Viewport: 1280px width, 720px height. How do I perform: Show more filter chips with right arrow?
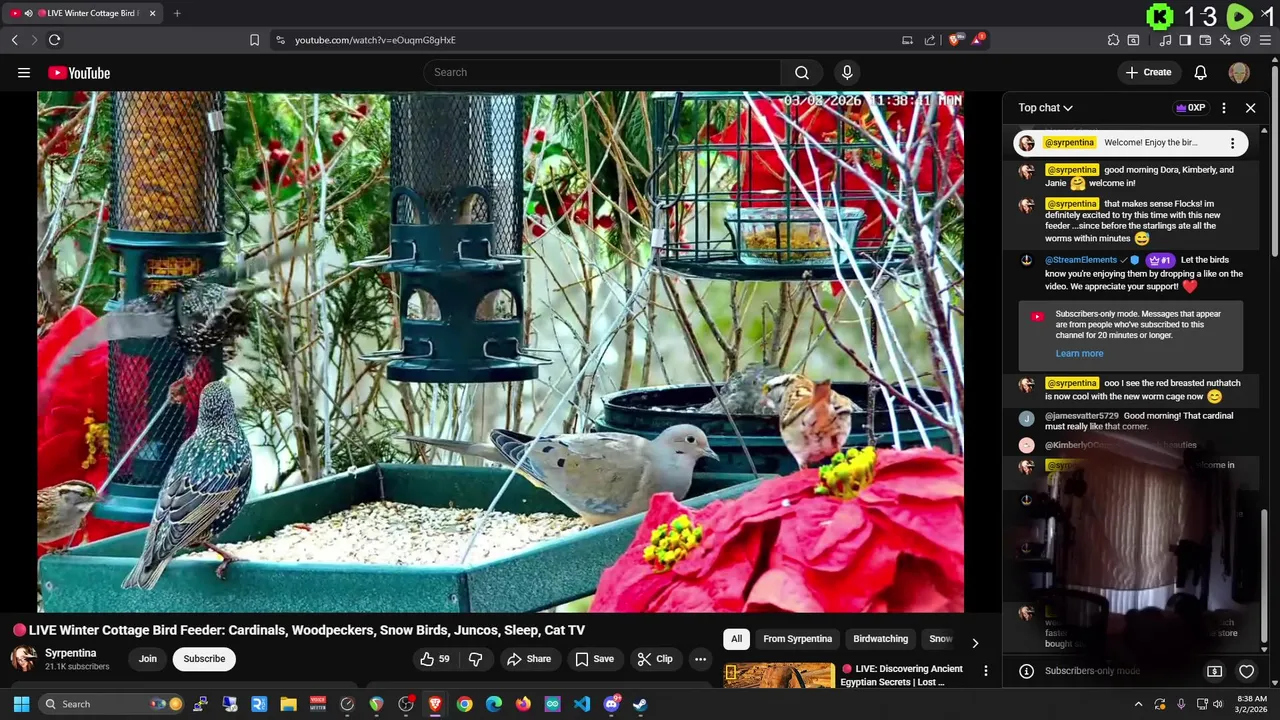tap(975, 642)
